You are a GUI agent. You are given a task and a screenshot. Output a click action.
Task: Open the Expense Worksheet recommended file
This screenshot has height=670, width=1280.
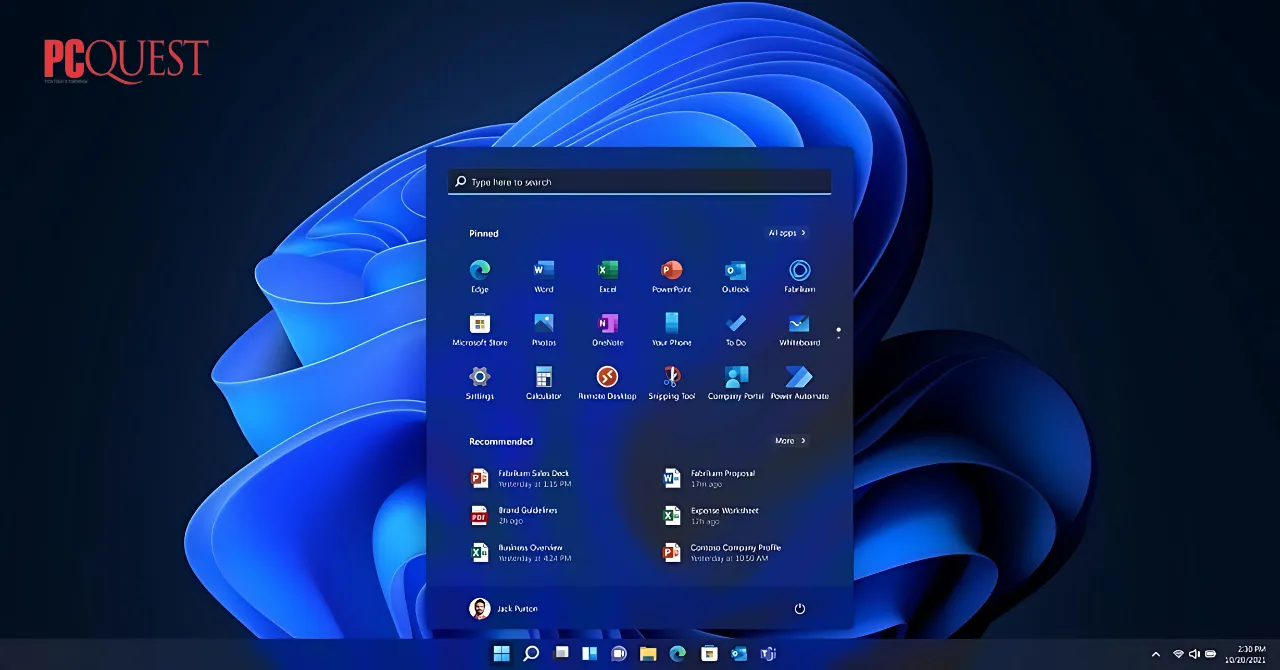(715, 515)
